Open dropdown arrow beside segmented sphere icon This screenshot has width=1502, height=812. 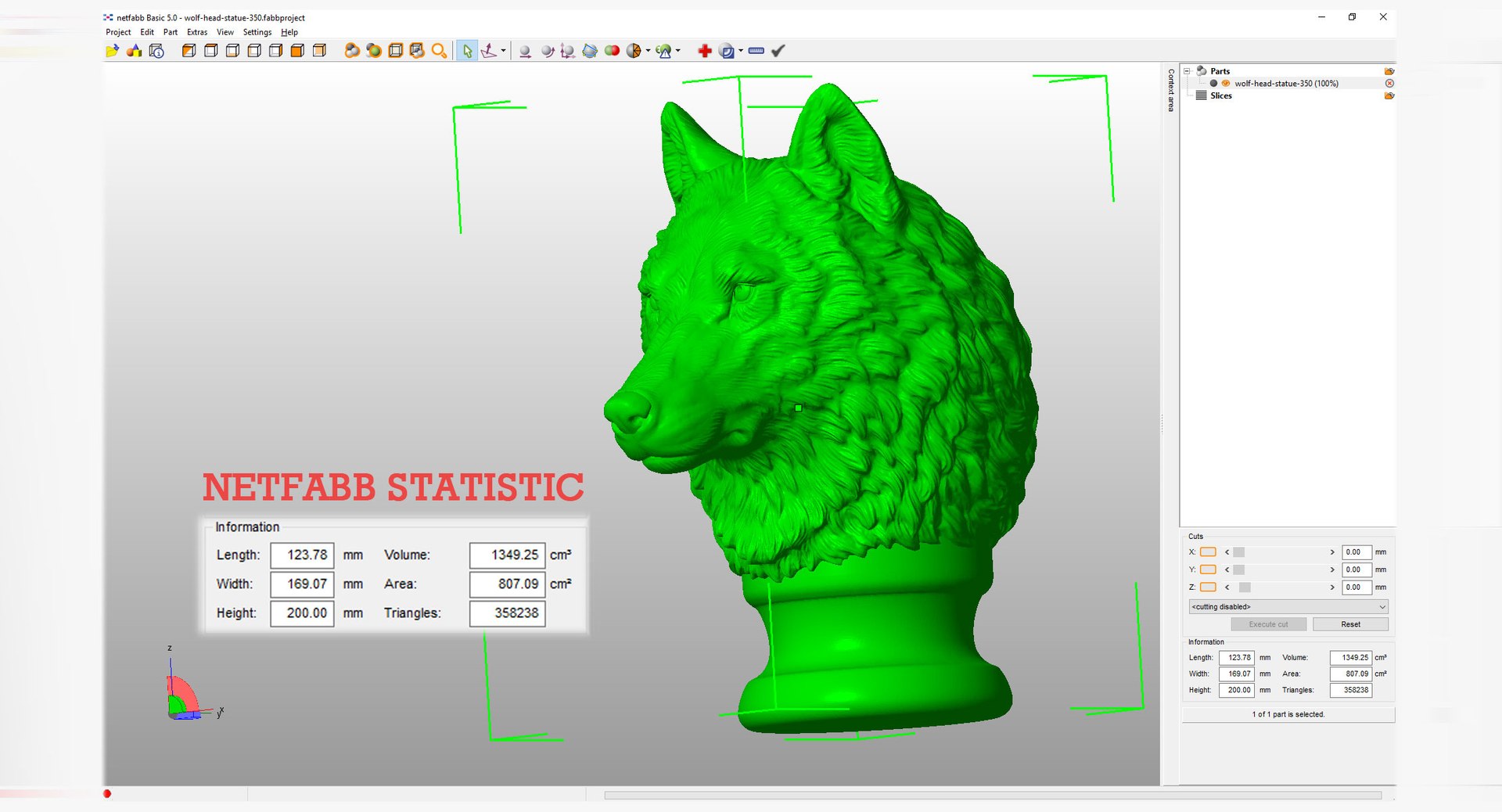click(x=648, y=51)
